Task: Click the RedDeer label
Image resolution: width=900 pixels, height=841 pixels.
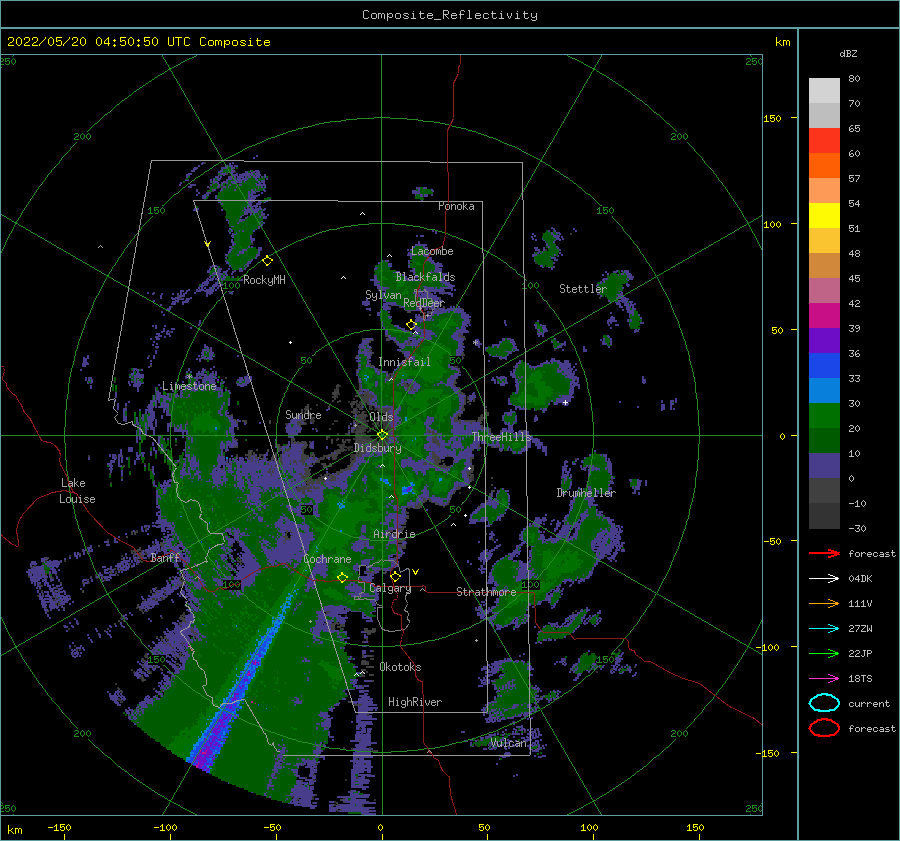Action: [x=424, y=303]
